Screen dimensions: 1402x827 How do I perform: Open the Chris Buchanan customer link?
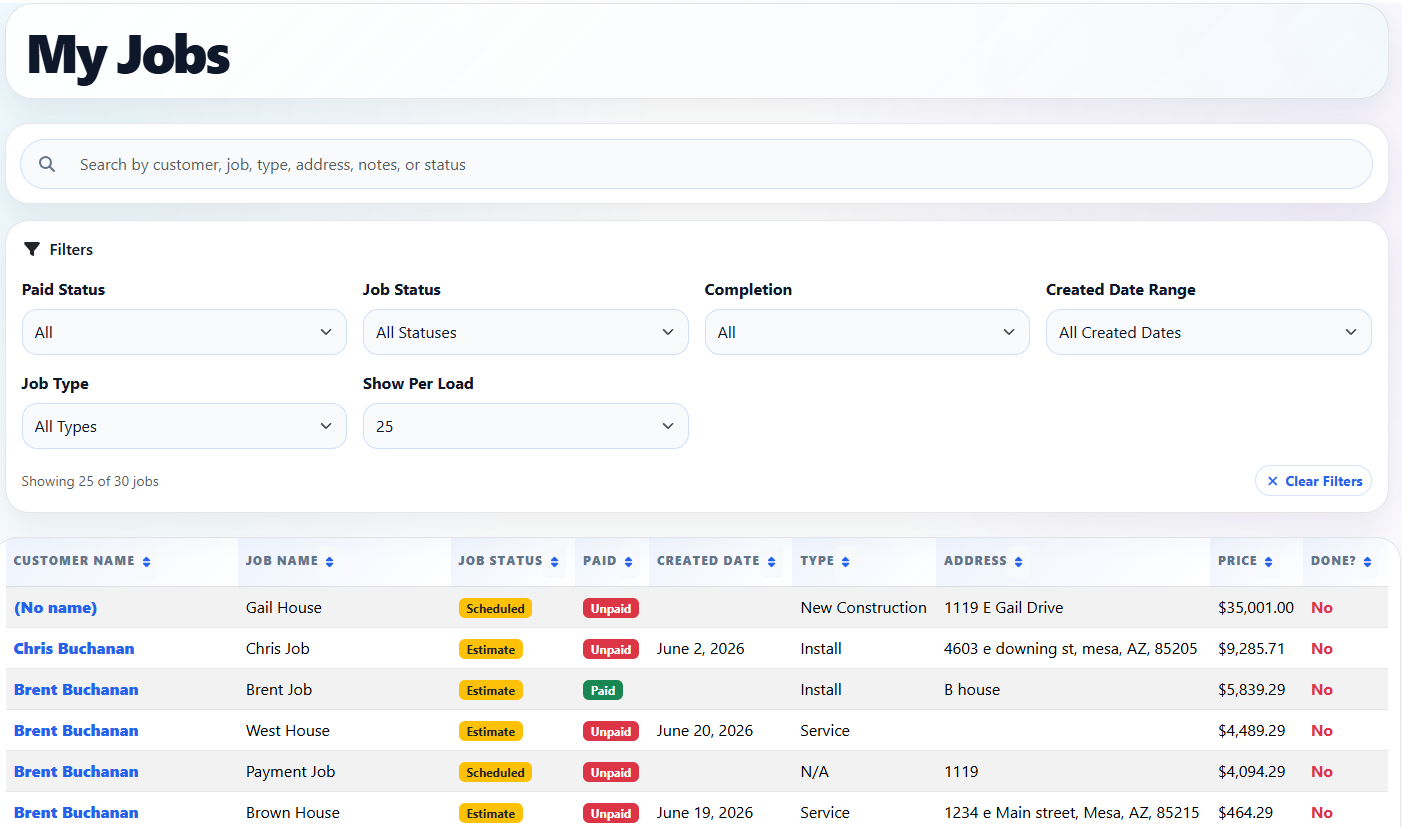[x=74, y=649]
